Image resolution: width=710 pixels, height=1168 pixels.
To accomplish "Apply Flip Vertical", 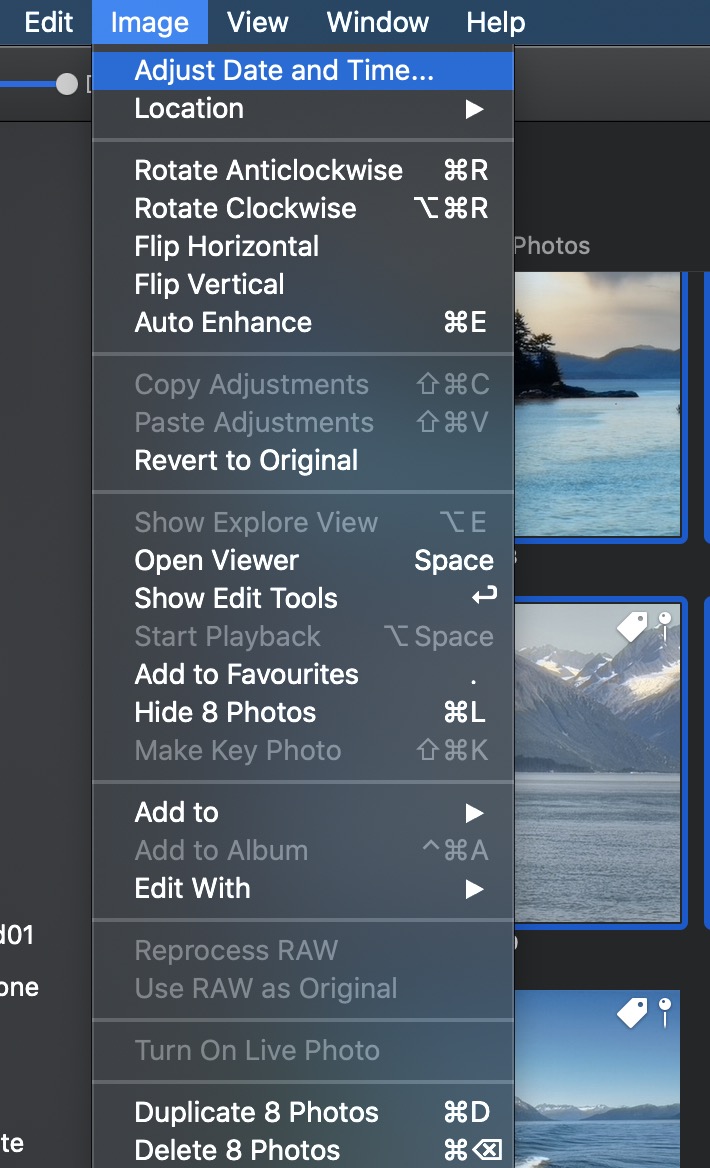I will 209,284.
